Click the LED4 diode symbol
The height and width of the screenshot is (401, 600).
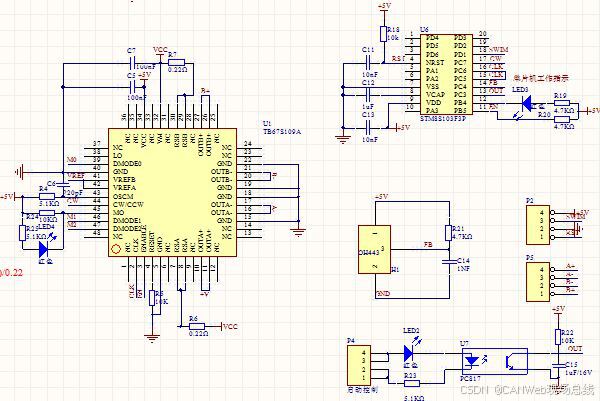click(x=43, y=249)
